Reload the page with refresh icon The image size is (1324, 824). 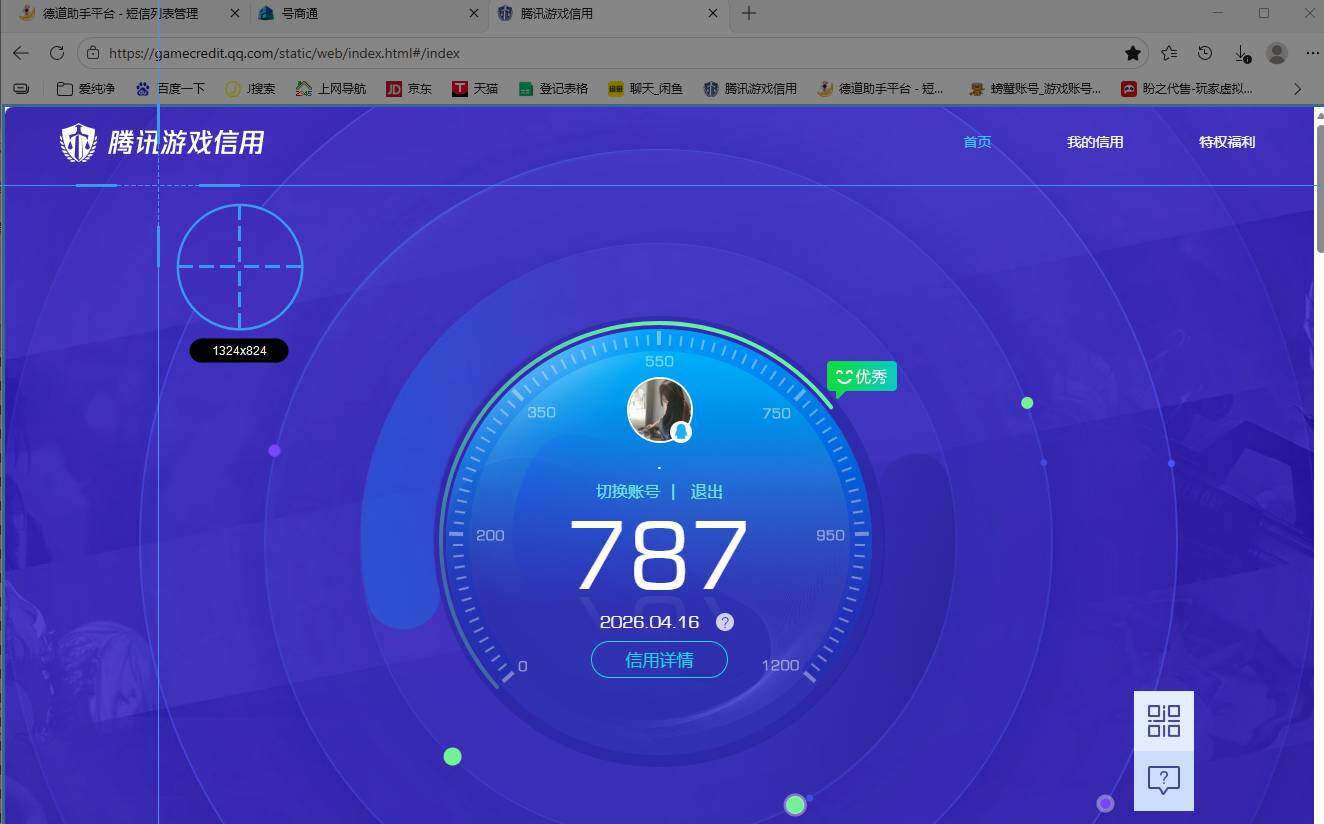[x=57, y=53]
